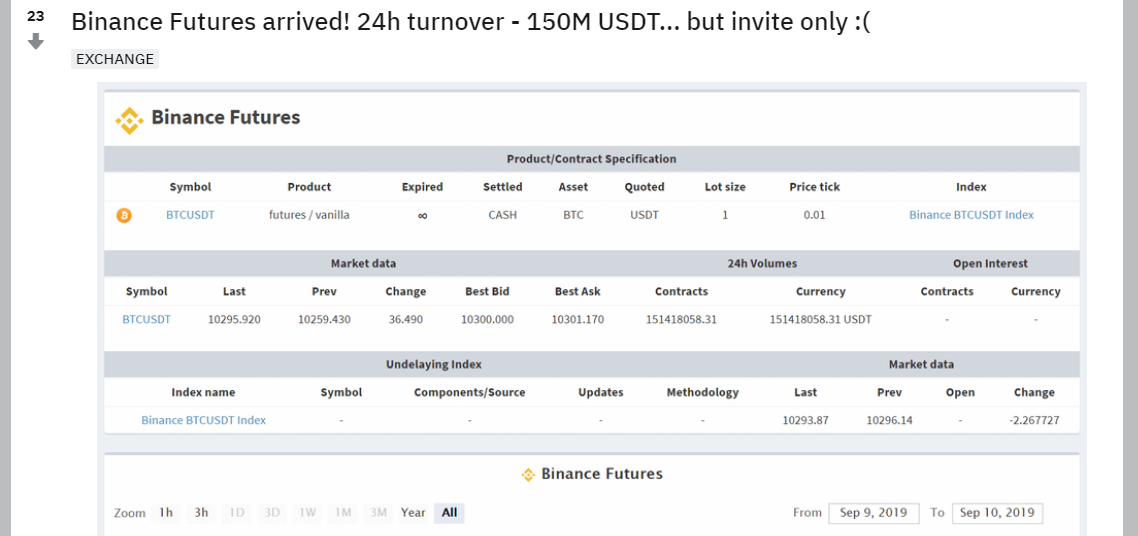This screenshot has height=536, width=1138.
Task: Select the 3h zoom range
Action: (x=201, y=513)
